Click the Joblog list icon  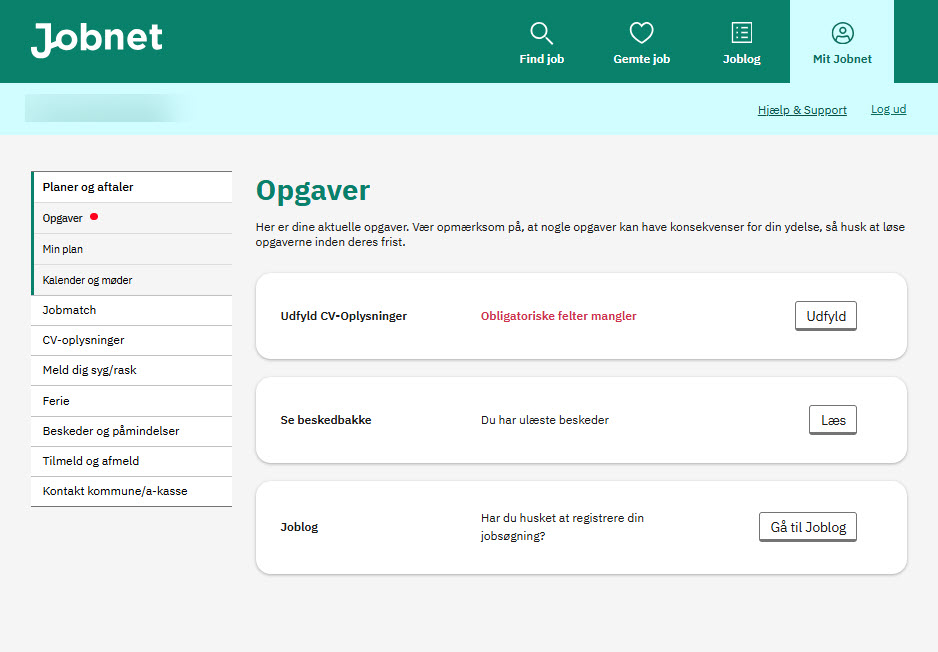[742, 33]
